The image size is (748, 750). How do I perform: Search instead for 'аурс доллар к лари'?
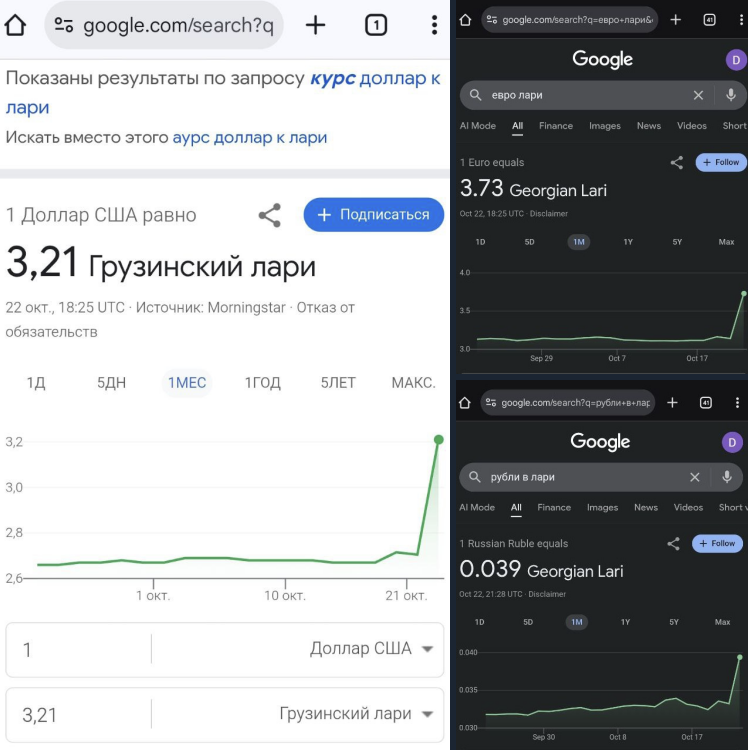pos(249,137)
